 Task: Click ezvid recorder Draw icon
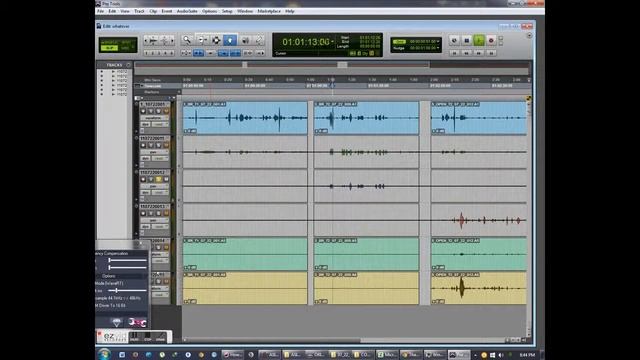tap(160, 337)
